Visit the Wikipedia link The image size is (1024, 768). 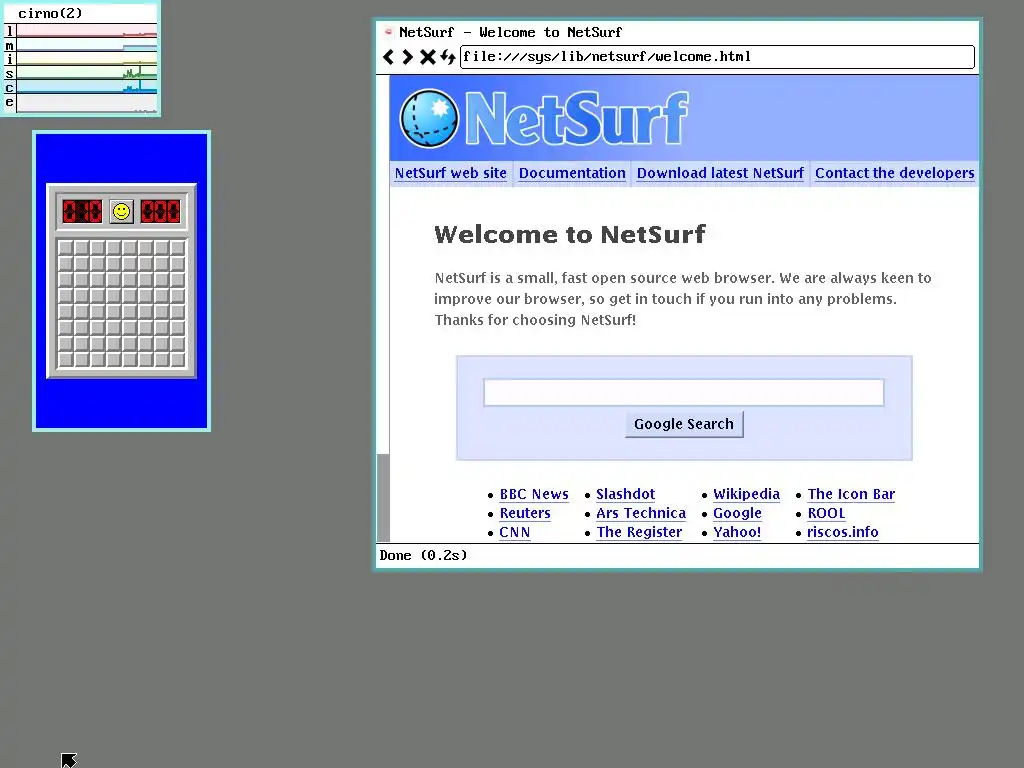(746, 494)
